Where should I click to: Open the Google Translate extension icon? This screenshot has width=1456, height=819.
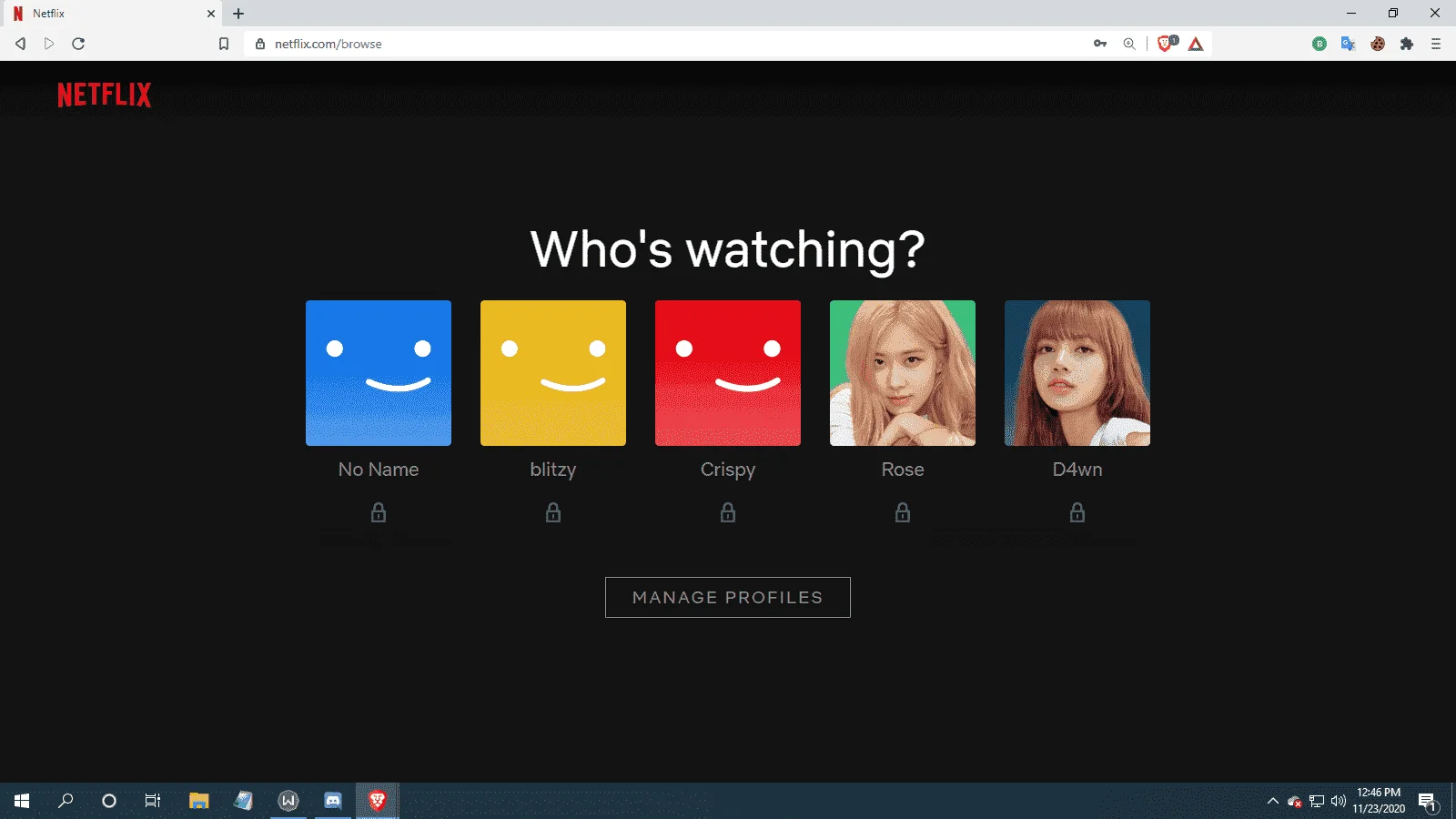click(1349, 44)
